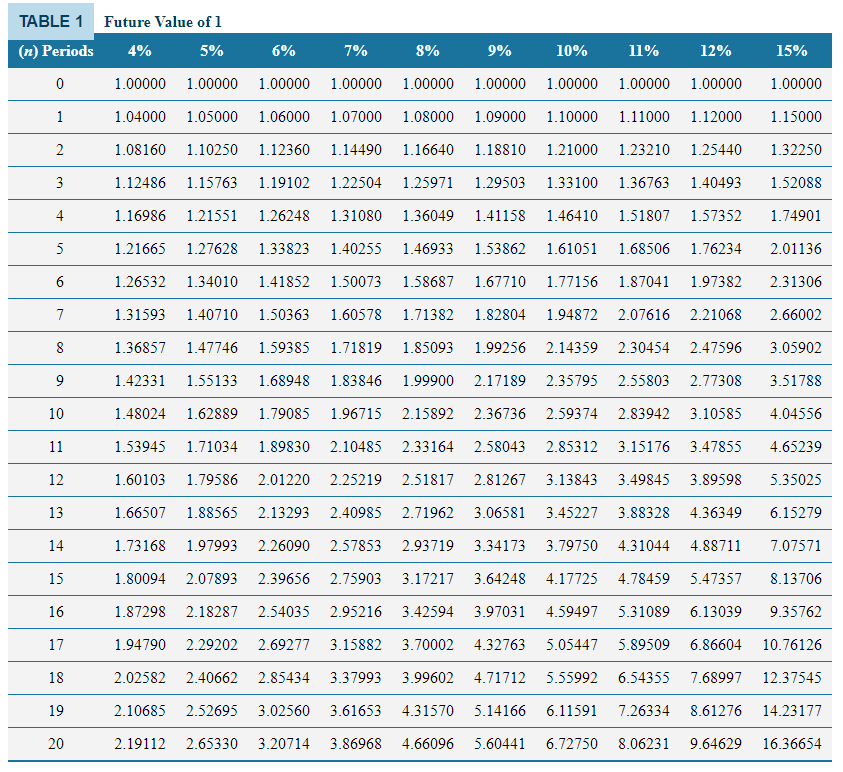The width and height of the screenshot is (843, 772).
Task: Select the value 5.05447 for period 17 at 10%
Action: [x=572, y=645]
